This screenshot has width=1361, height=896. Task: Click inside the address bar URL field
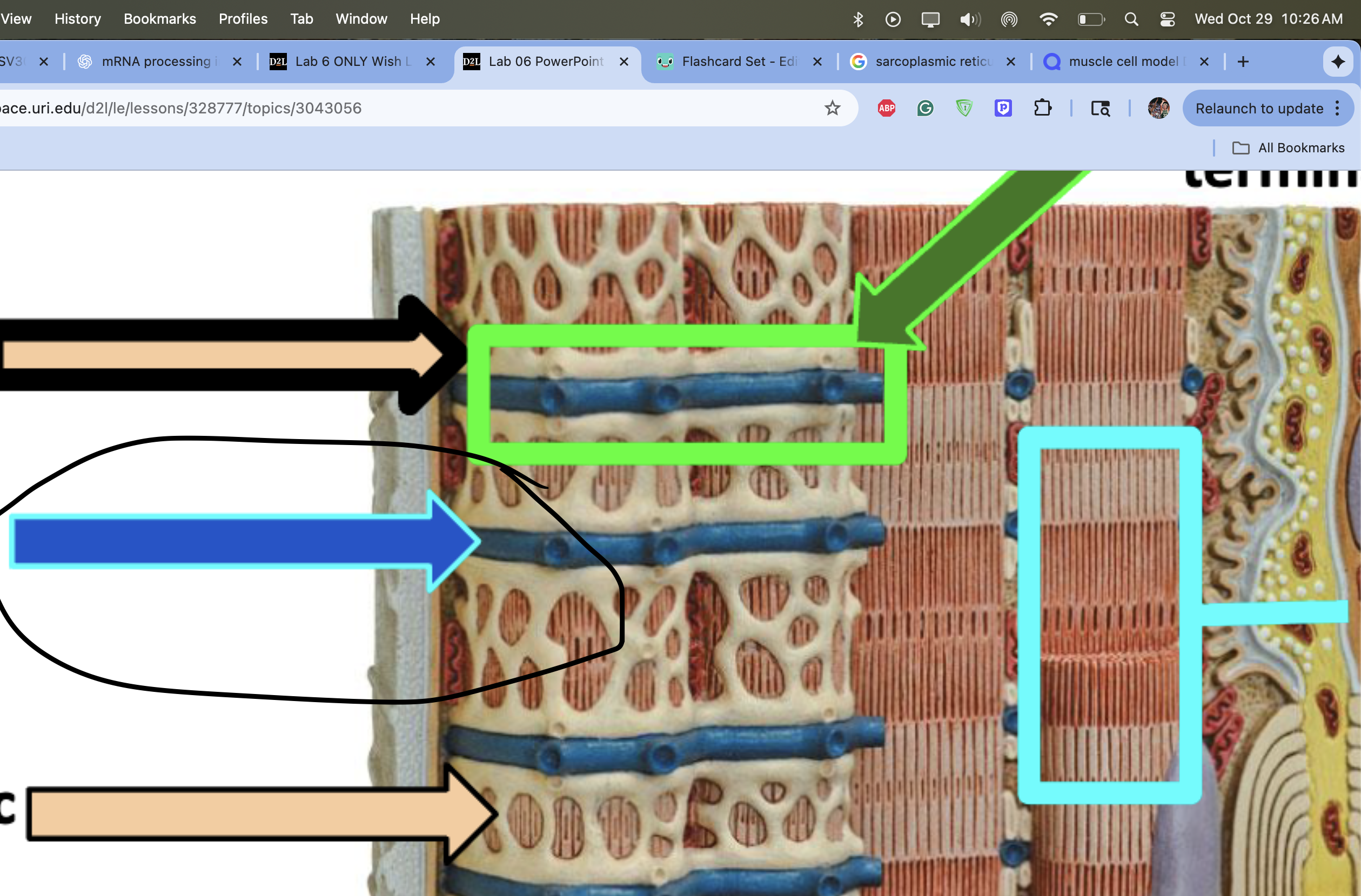(400, 108)
